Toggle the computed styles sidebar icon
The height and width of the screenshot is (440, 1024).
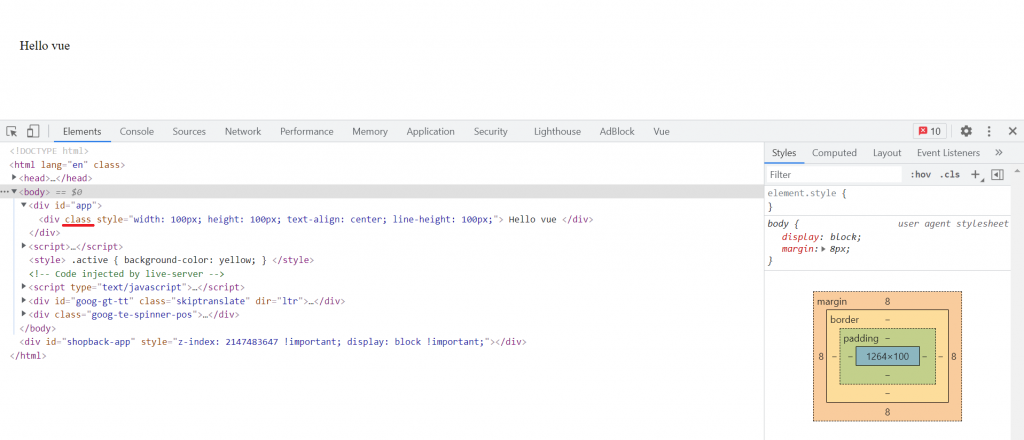[x=997, y=174]
